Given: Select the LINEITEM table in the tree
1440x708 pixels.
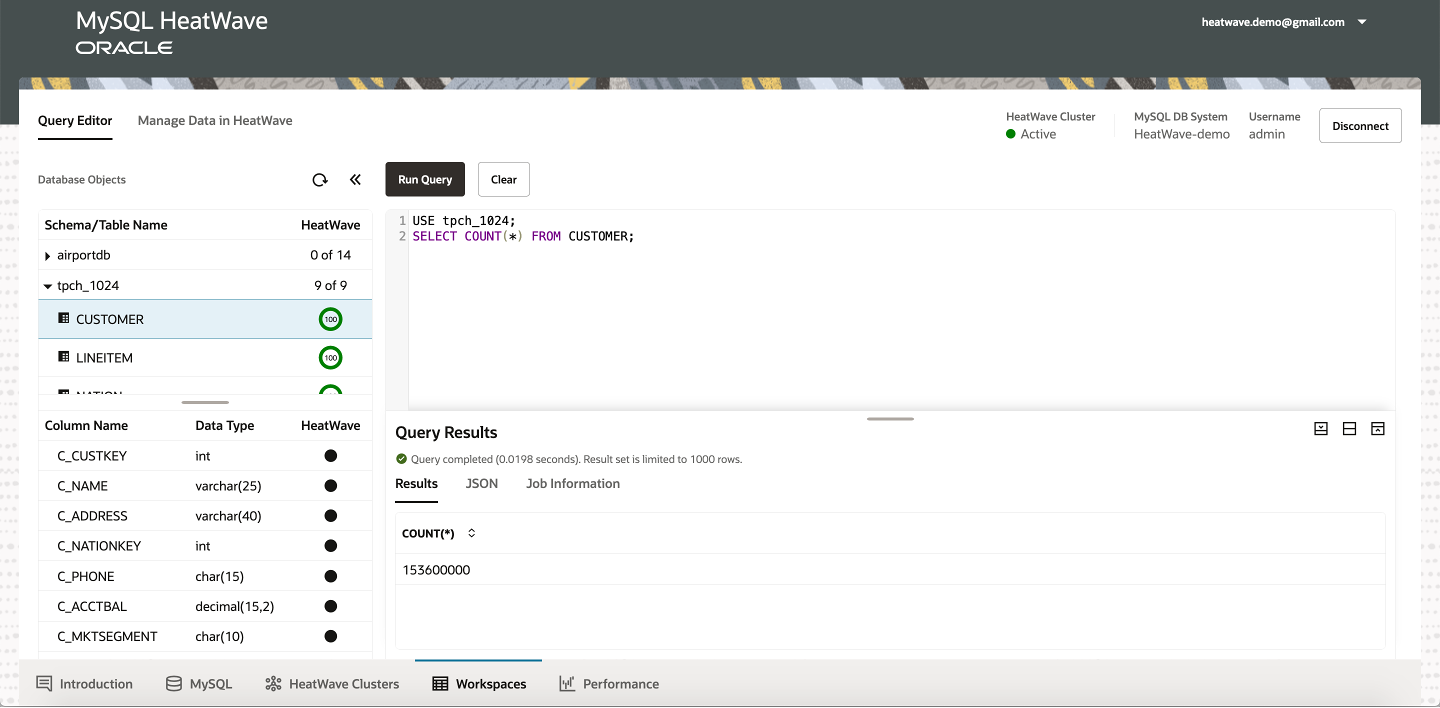Looking at the screenshot, I should [x=105, y=357].
